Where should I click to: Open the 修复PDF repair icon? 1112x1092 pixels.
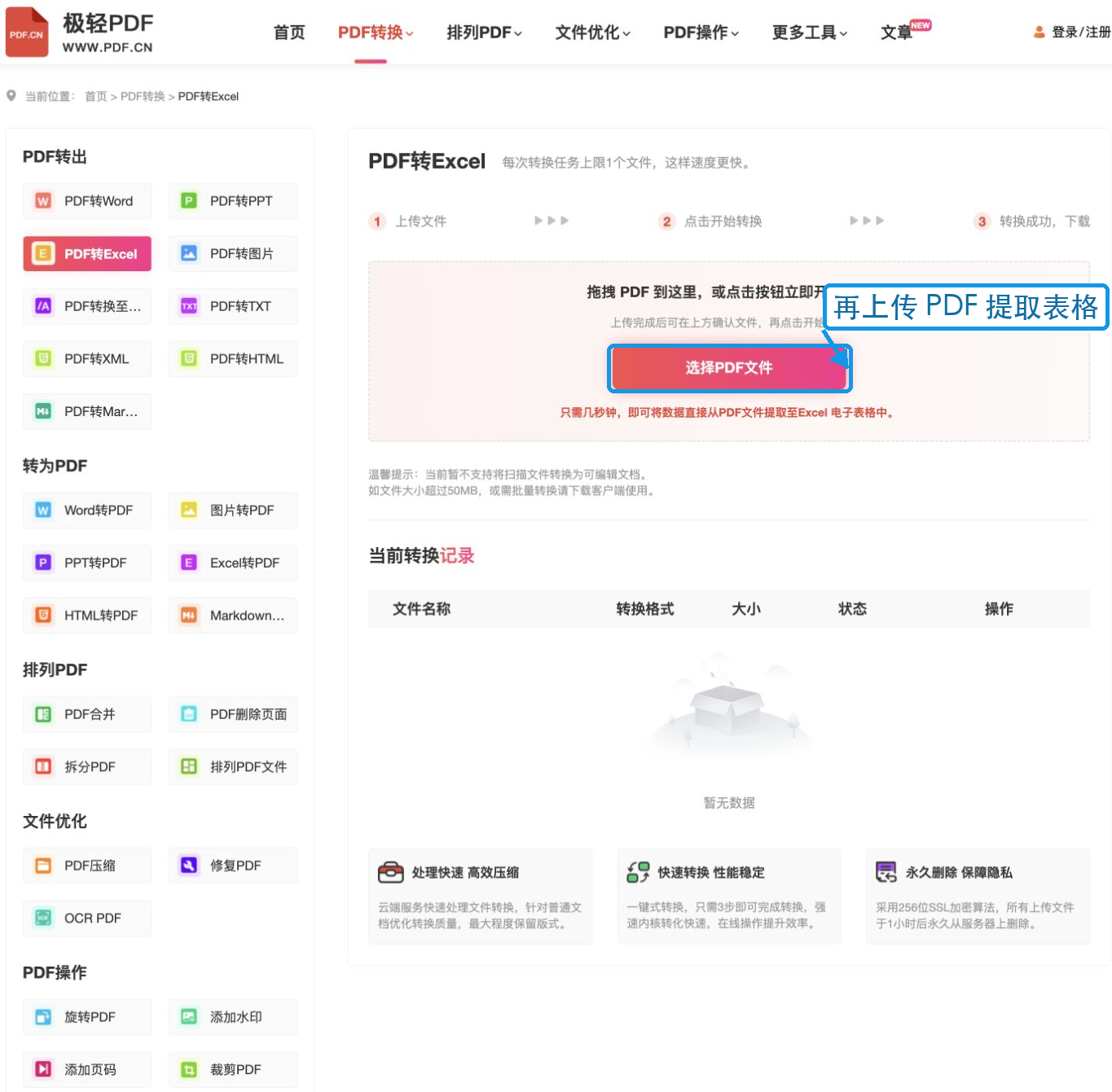[189, 865]
